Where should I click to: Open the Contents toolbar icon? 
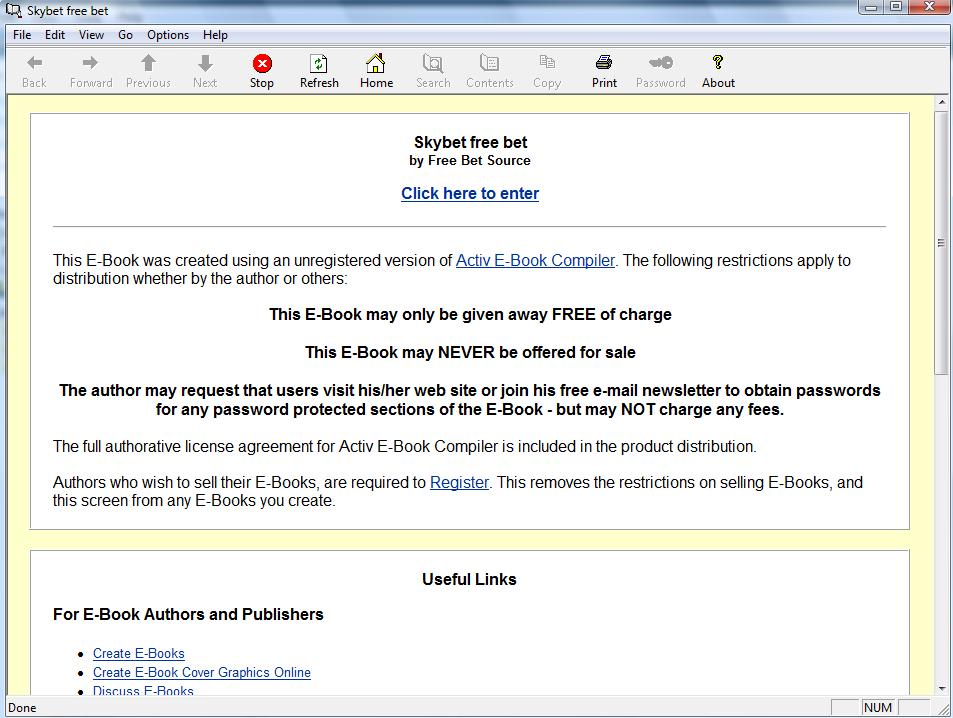[x=489, y=63]
